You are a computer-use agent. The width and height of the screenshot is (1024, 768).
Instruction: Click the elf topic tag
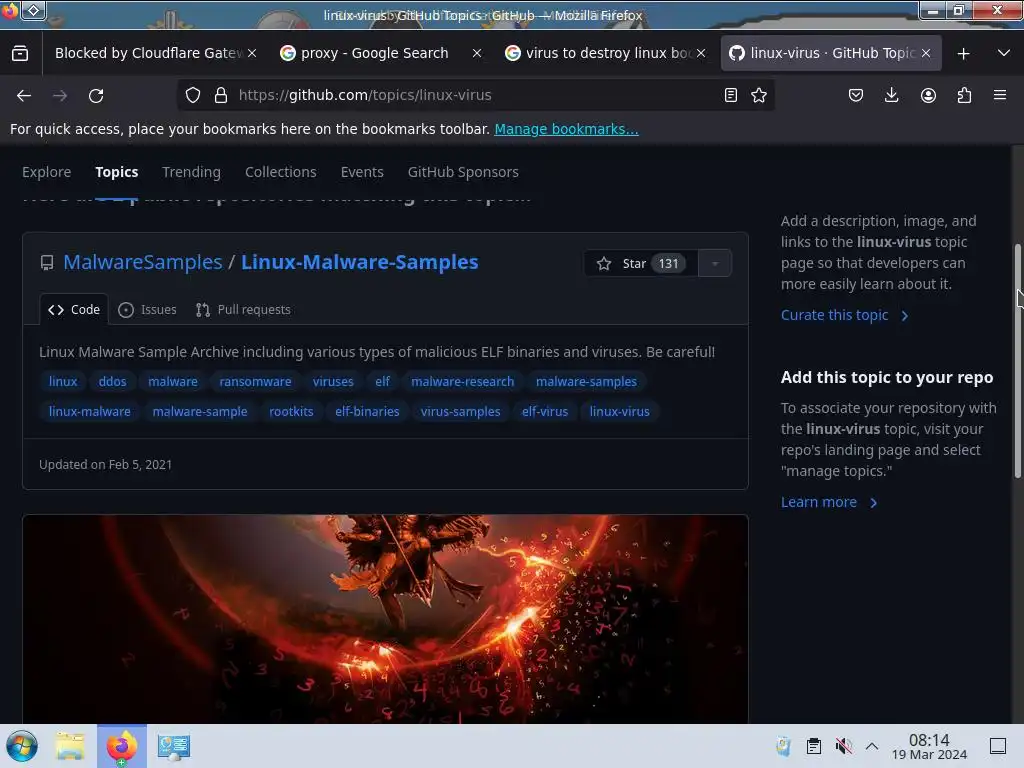click(383, 381)
